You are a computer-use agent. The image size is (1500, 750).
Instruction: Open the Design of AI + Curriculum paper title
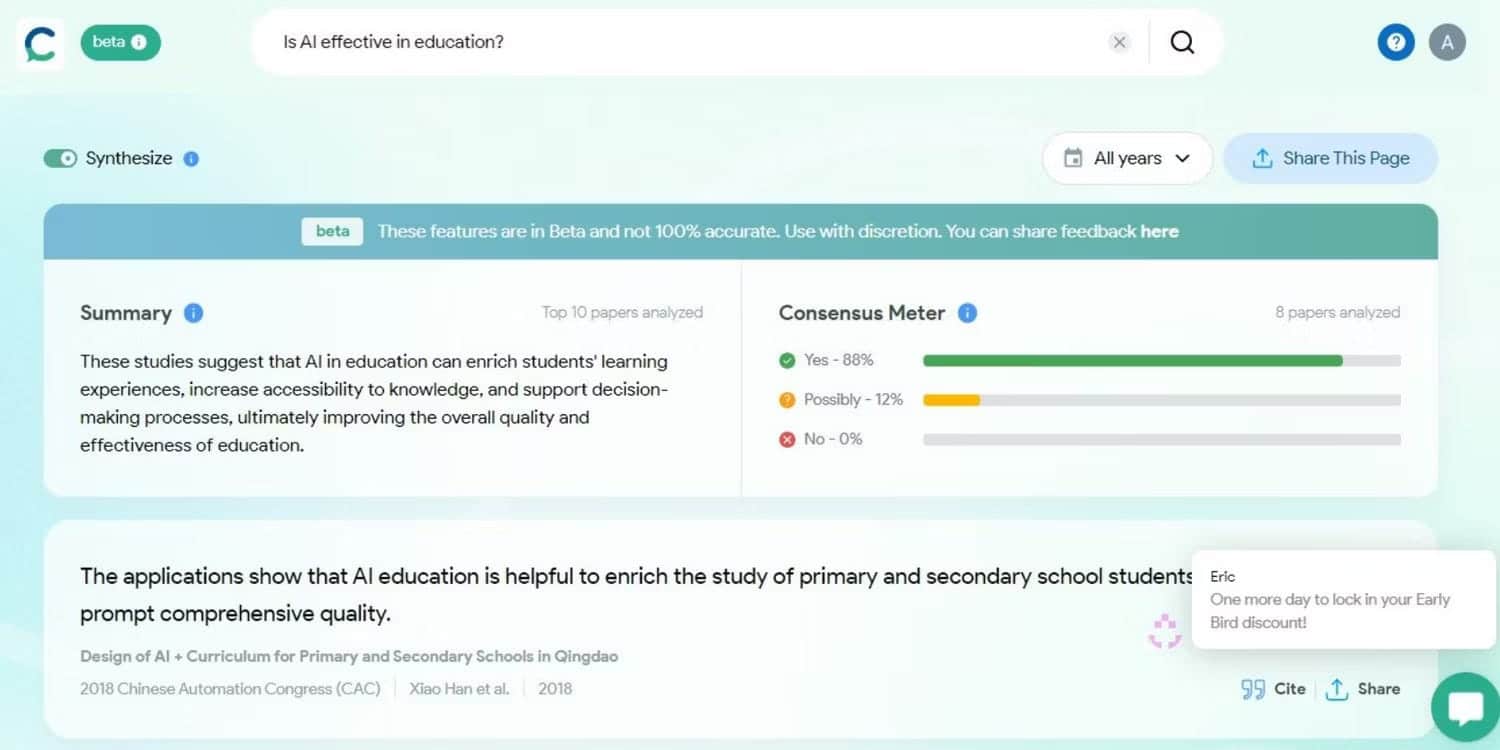pyautogui.click(x=349, y=657)
